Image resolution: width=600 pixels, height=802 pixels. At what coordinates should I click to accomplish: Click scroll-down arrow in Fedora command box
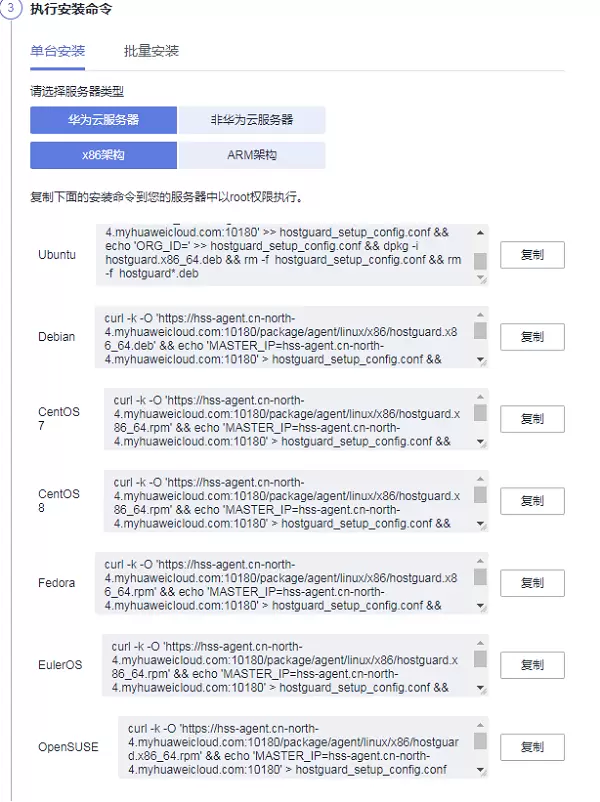click(x=480, y=605)
